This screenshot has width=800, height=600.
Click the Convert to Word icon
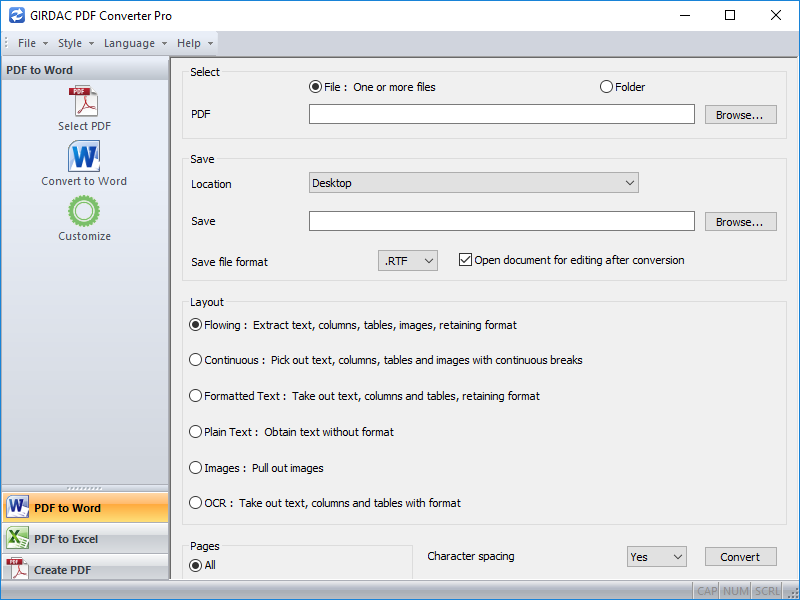[x=84, y=156]
